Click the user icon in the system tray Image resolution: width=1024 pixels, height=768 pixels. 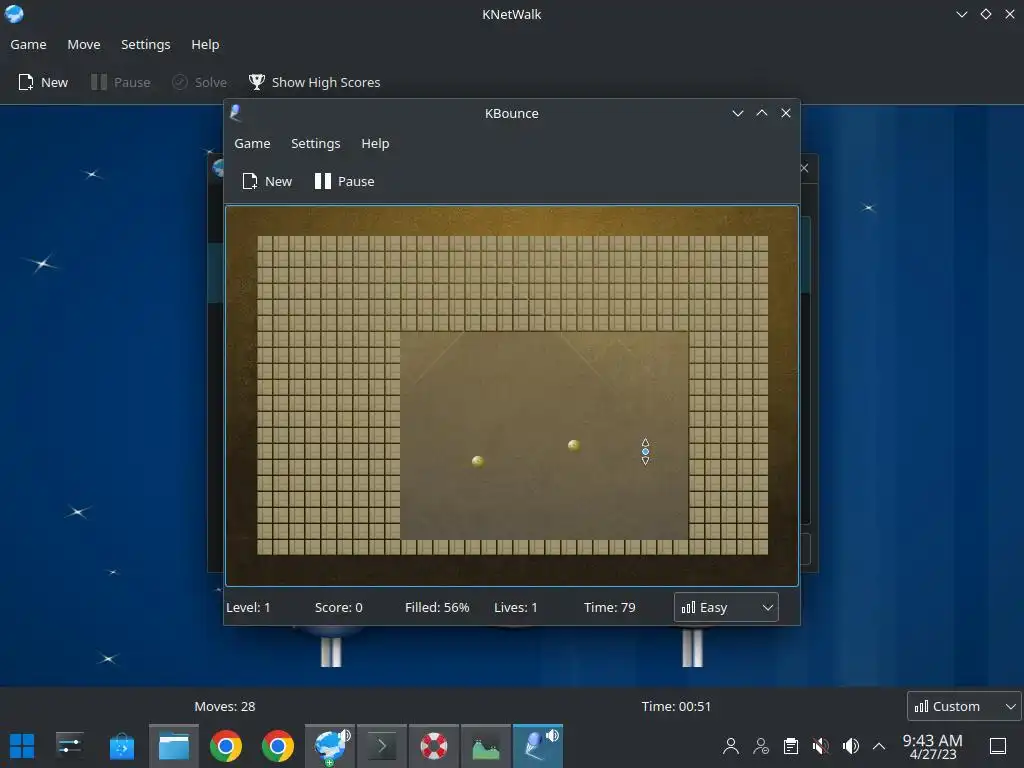731,746
